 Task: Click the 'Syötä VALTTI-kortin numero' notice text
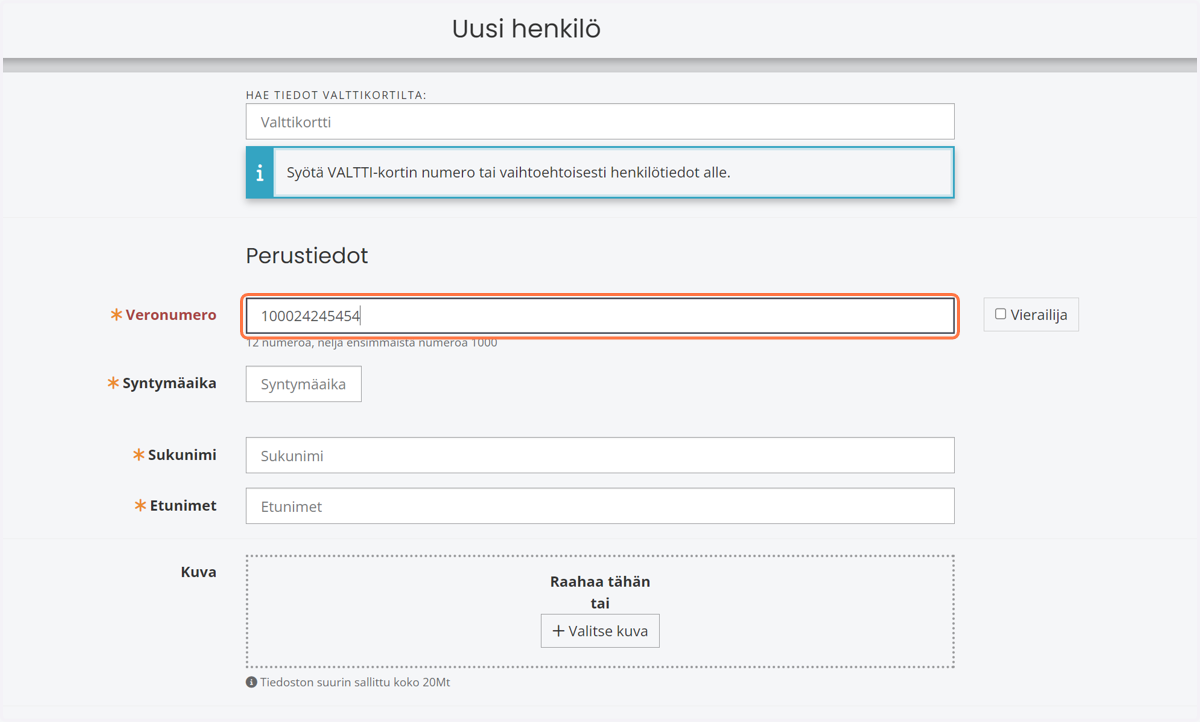point(508,172)
